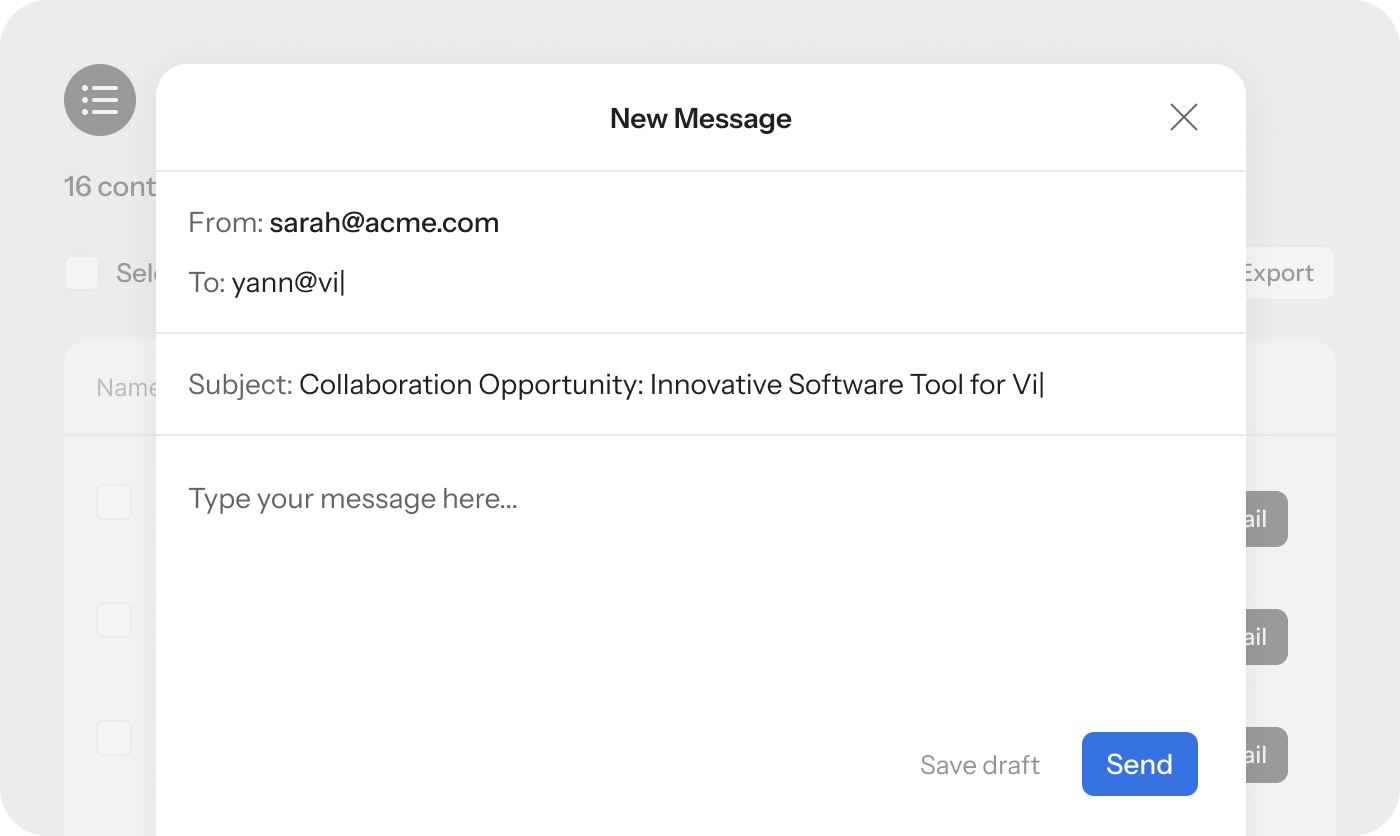Image resolution: width=1400 pixels, height=836 pixels.
Task: Send the email with blue button
Action: pos(1140,764)
